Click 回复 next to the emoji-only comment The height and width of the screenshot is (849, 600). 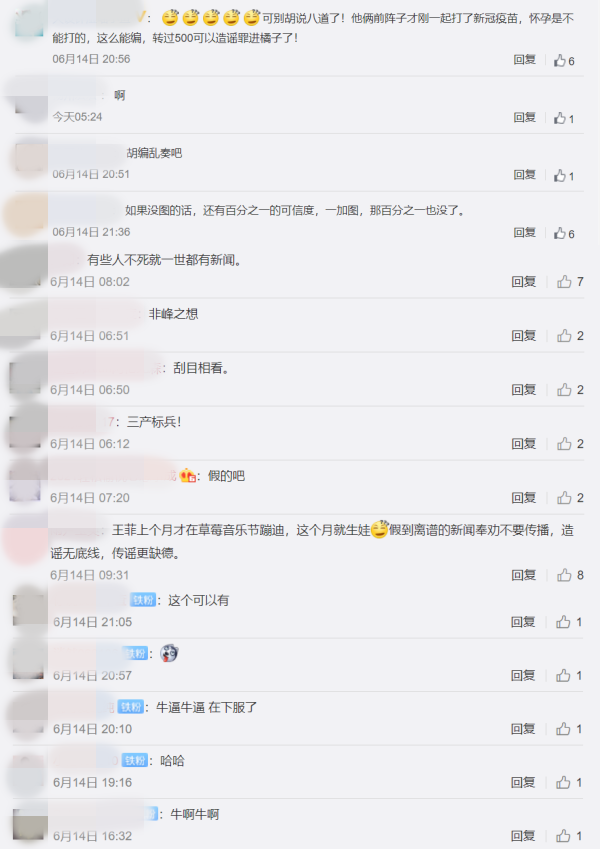click(523, 675)
